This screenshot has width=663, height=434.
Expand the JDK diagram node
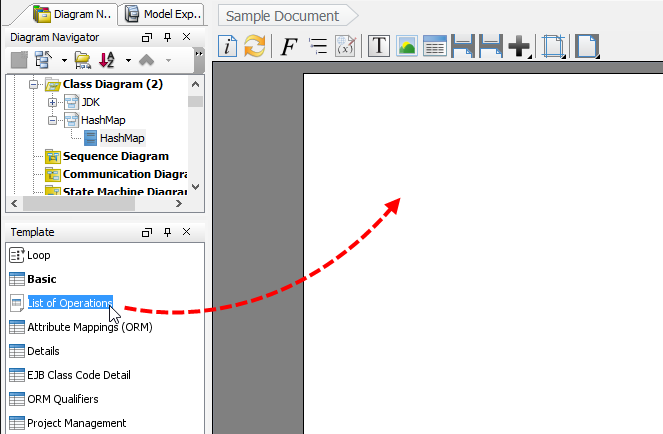pyautogui.click(x=52, y=102)
